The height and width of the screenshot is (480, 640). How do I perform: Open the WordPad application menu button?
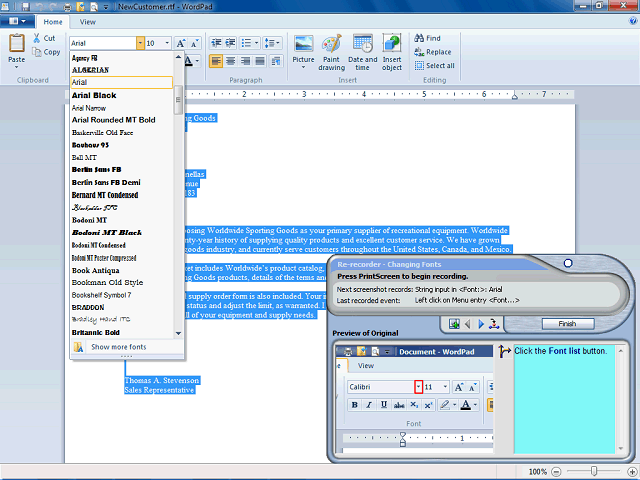click(x=16, y=21)
